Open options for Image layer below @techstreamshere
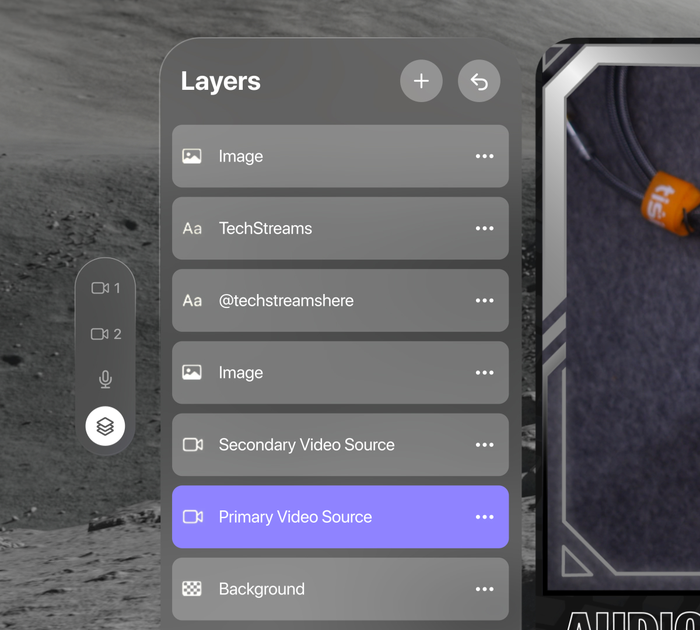 point(484,372)
